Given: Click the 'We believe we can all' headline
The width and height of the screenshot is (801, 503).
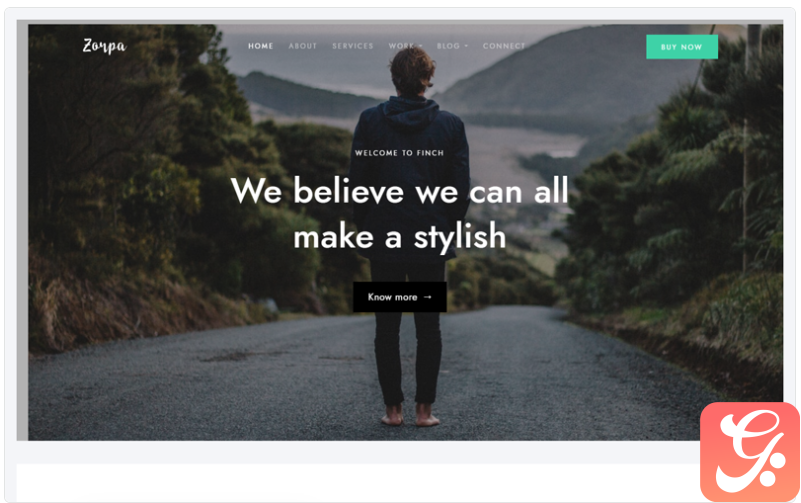Looking at the screenshot, I should click(399, 191).
